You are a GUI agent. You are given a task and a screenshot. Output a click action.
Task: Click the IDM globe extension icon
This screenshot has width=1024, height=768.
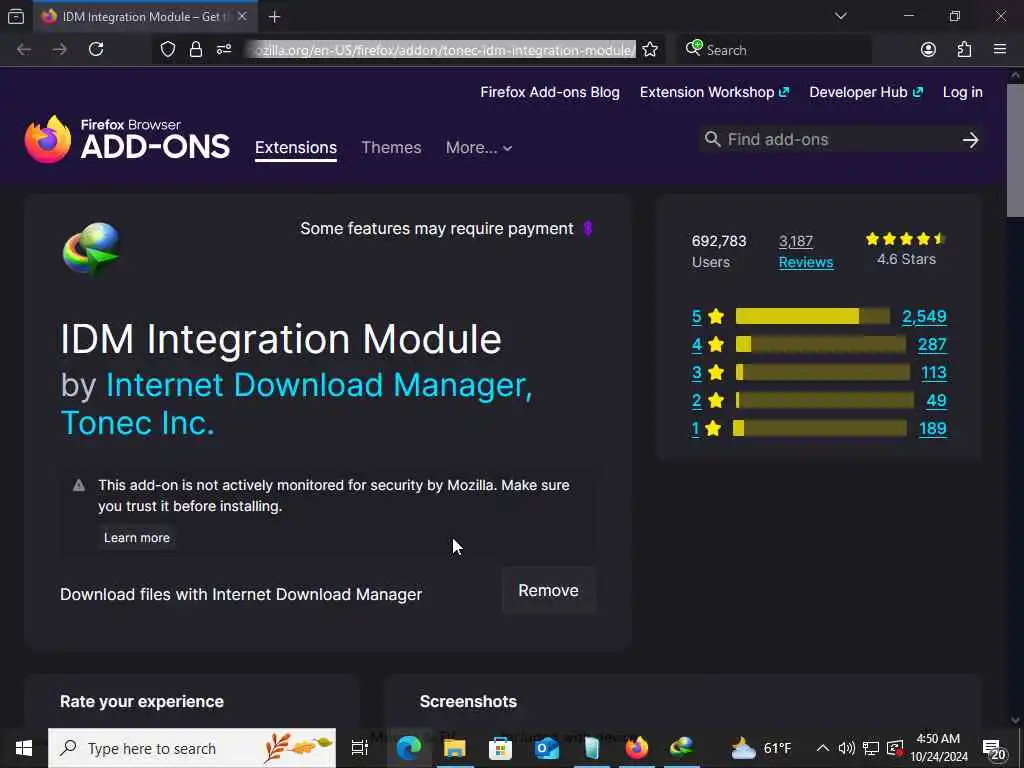pyautogui.click(x=91, y=249)
